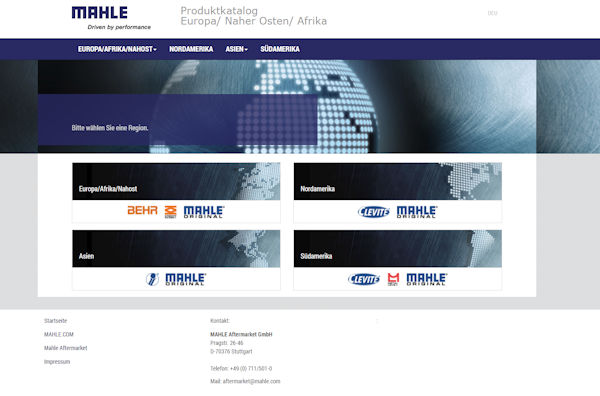Viewport: 600px width, 396px height.
Task: Click the language selector in top right
Action: 492,13
